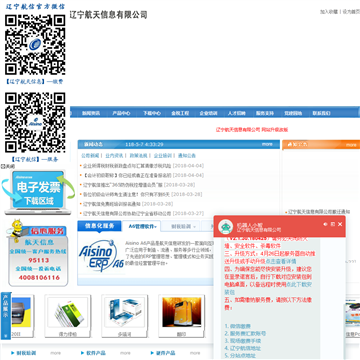Mute the chat widget sound icon
This screenshot has width=360, height=360.
point(325,224)
